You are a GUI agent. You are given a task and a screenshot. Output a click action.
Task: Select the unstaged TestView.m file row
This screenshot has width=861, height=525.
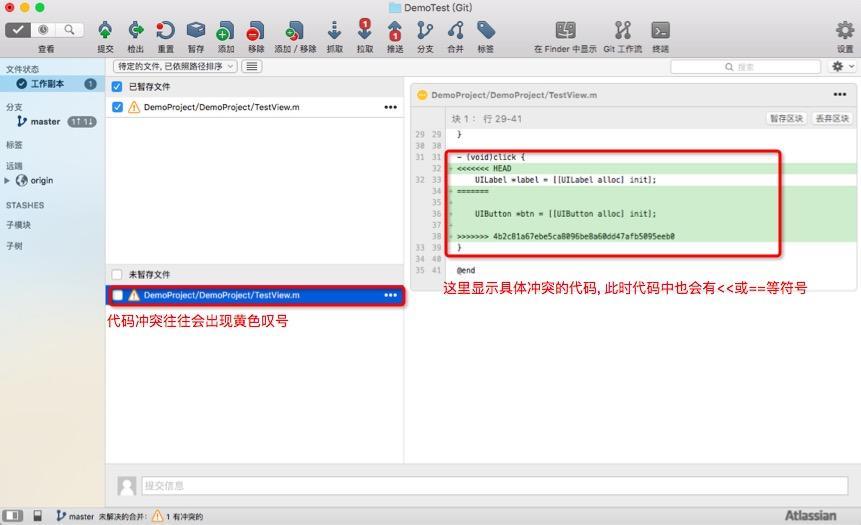pos(255,295)
